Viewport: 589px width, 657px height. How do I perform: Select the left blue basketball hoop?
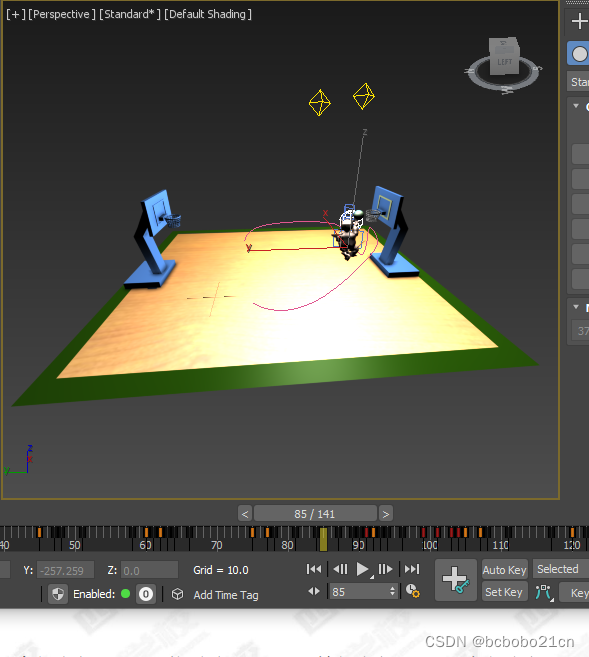click(156, 239)
